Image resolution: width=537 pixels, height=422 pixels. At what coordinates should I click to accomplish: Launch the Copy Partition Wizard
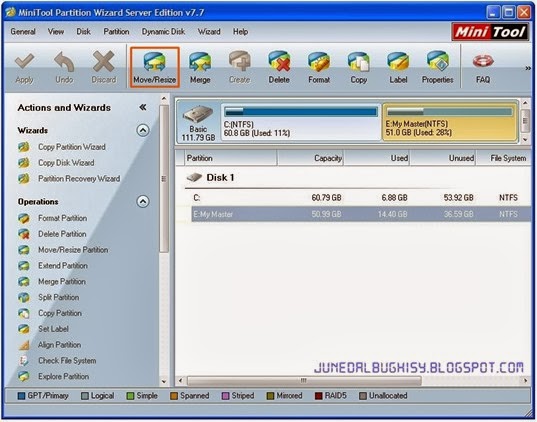(x=72, y=147)
